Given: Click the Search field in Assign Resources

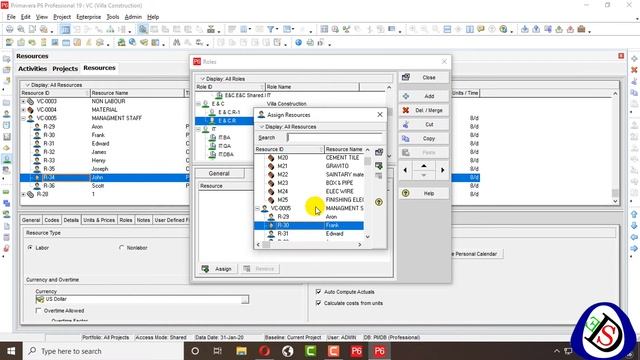Looking at the screenshot, I should pos(334,138).
